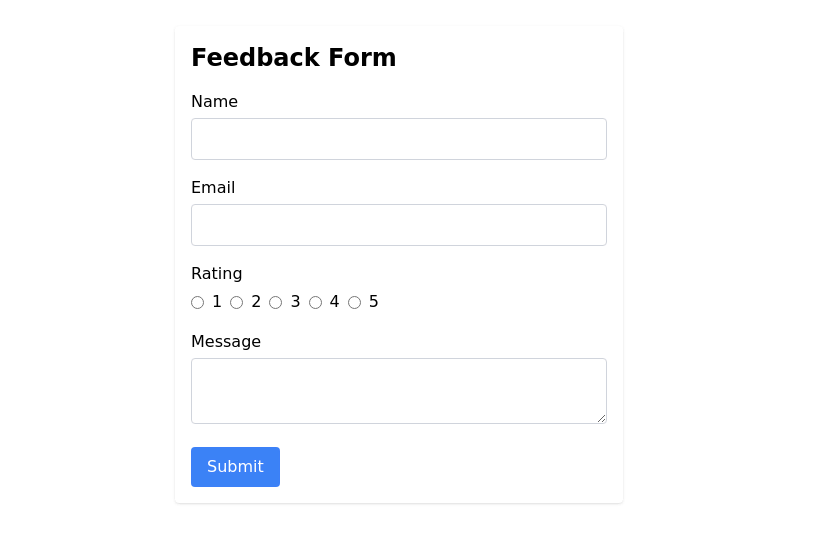Select rating 4 radio circle
Image resolution: width=838 pixels, height=537 pixels.
pos(315,303)
